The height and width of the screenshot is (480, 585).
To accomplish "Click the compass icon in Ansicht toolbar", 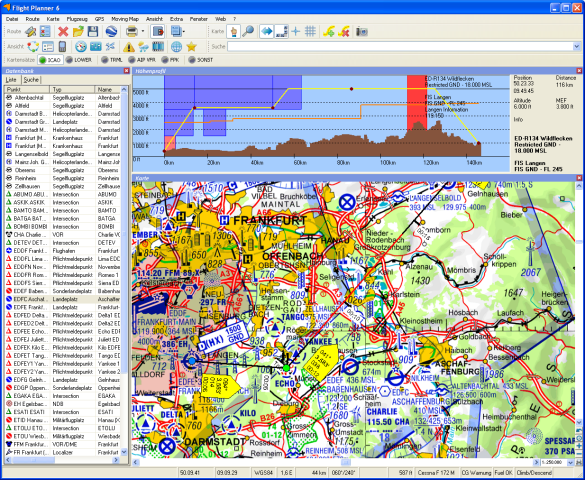I will pos(81,47).
